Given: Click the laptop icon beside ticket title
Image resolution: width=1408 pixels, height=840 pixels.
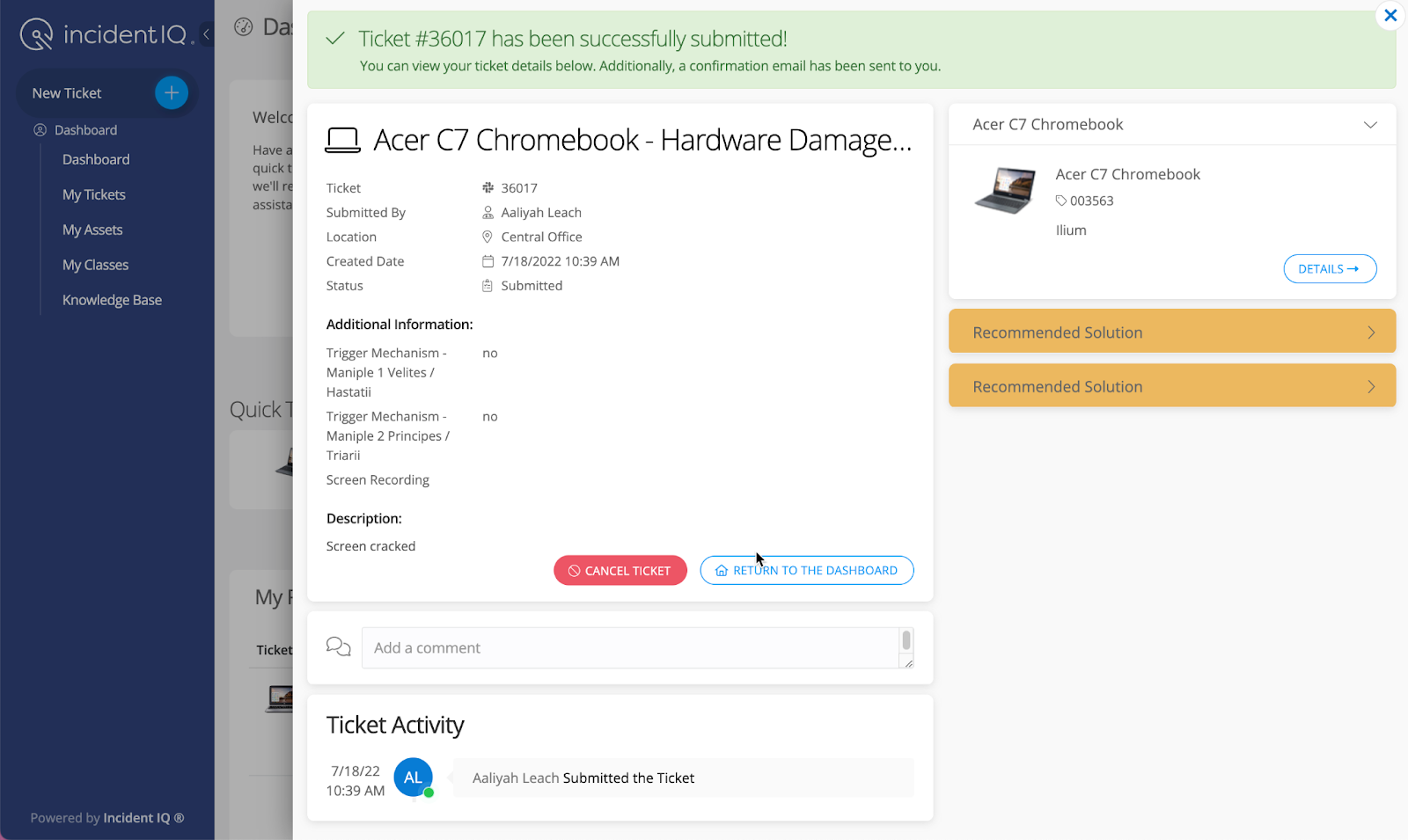Looking at the screenshot, I should pyautogui.click(x=342, y=140).
